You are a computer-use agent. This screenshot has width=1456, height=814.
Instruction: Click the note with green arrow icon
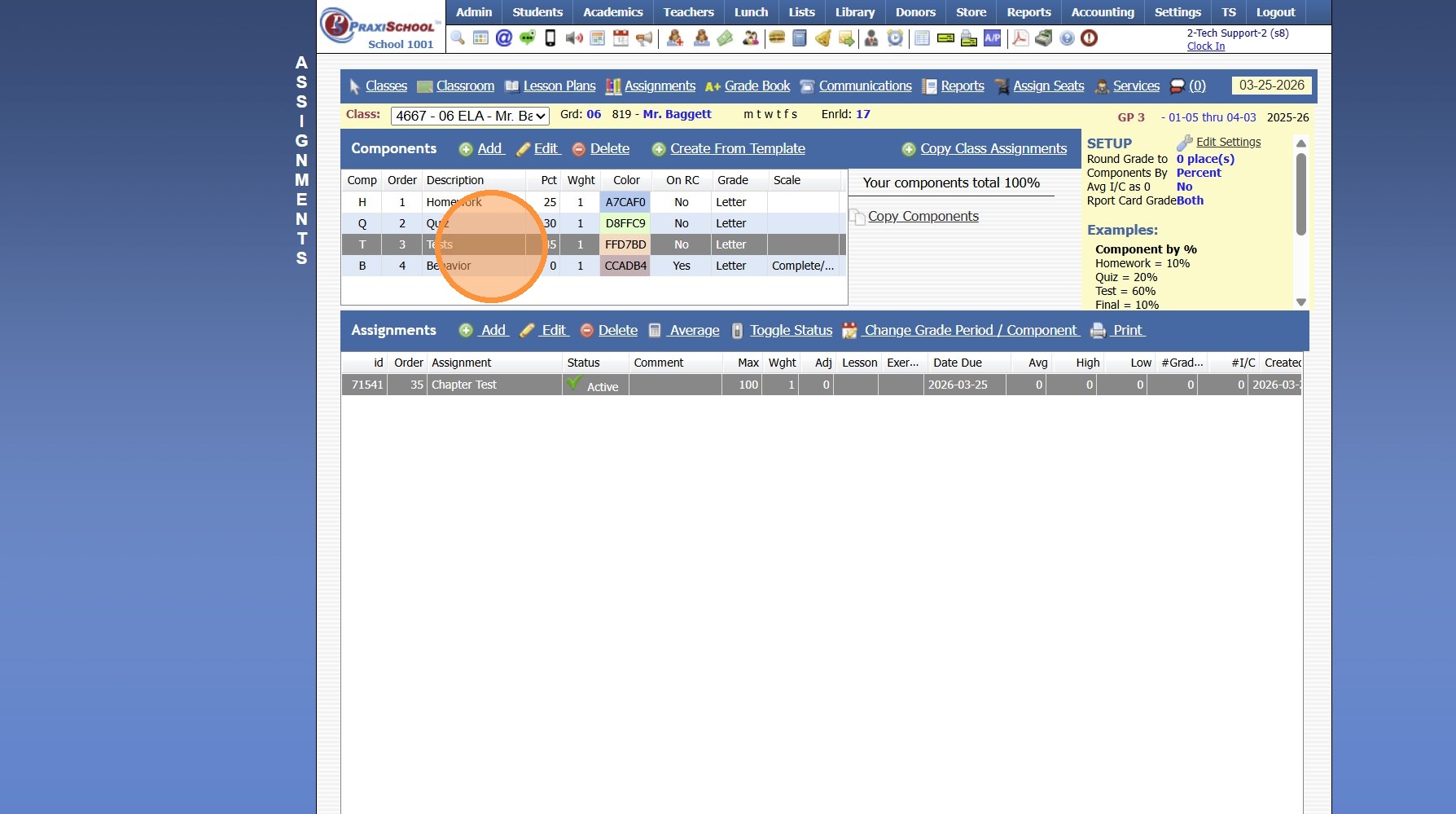[847, 38]
